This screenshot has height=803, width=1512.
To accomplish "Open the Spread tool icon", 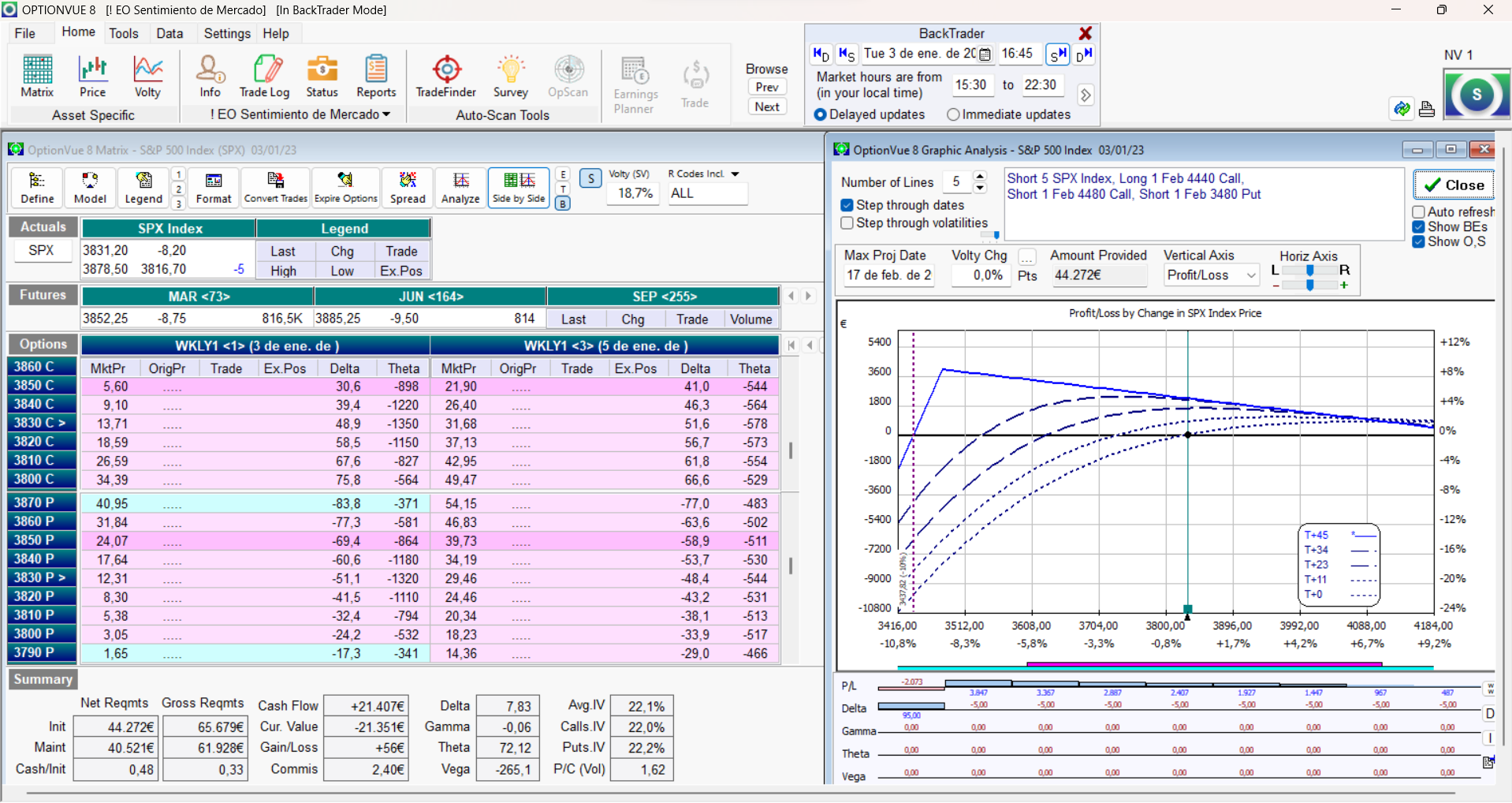I will tap(408, 188).
